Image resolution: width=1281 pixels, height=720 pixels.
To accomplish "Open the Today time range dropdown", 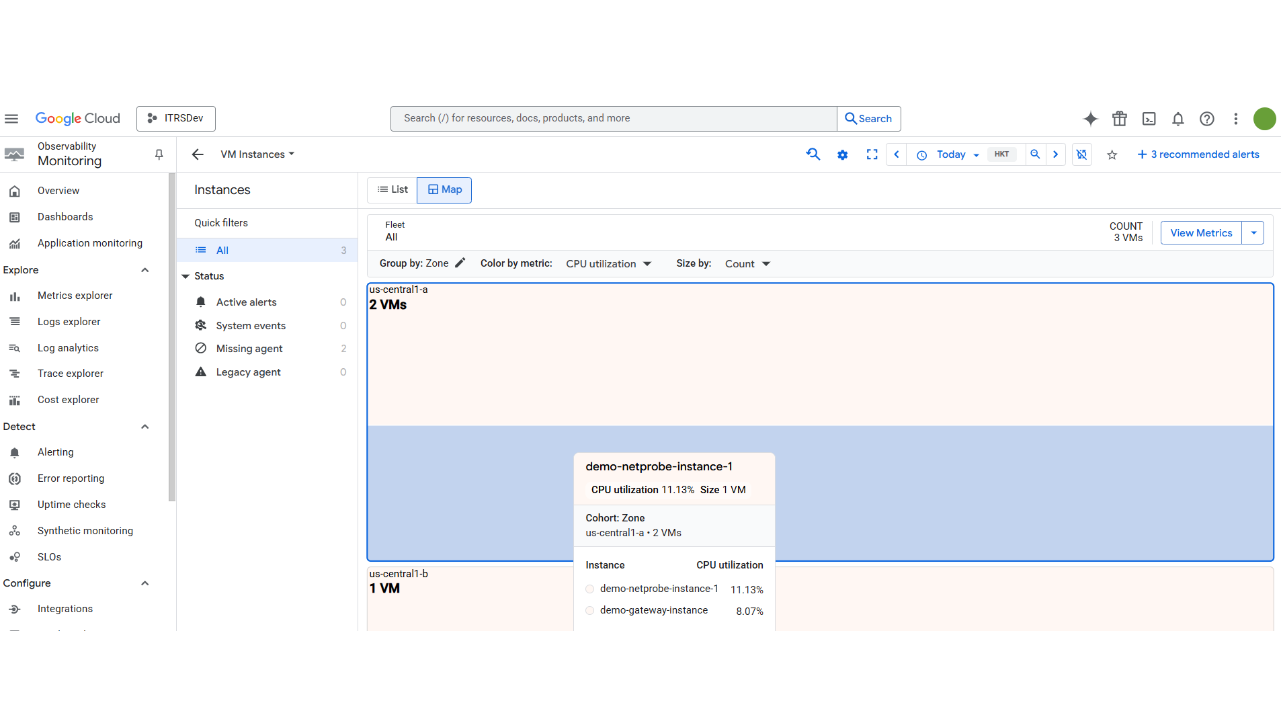I will 950,154.
